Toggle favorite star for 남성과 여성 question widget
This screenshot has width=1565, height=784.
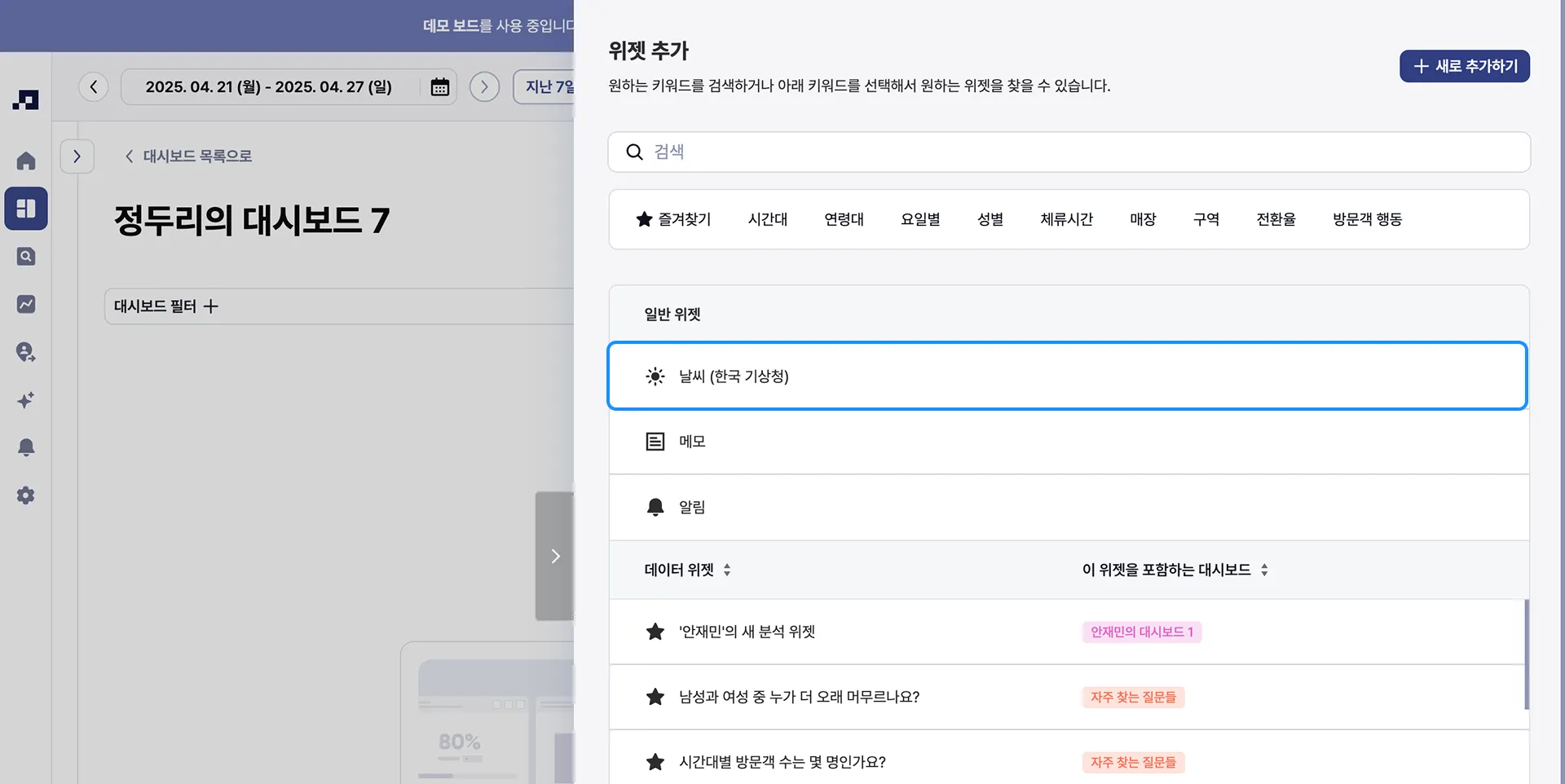[655, 697]
